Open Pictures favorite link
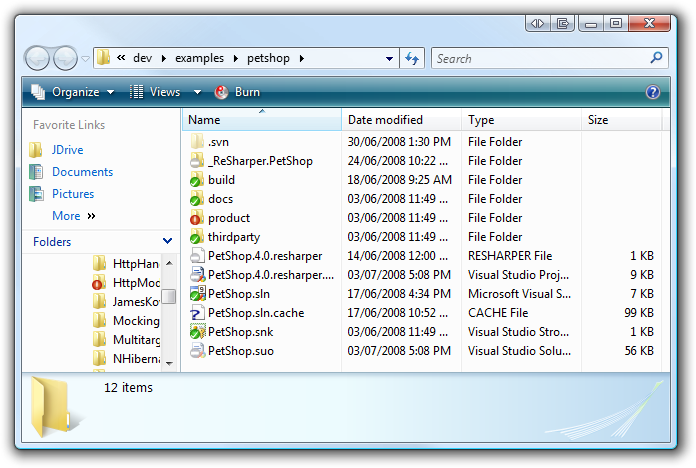Viewport: 696px width, 468px height. tap(73, 194)
